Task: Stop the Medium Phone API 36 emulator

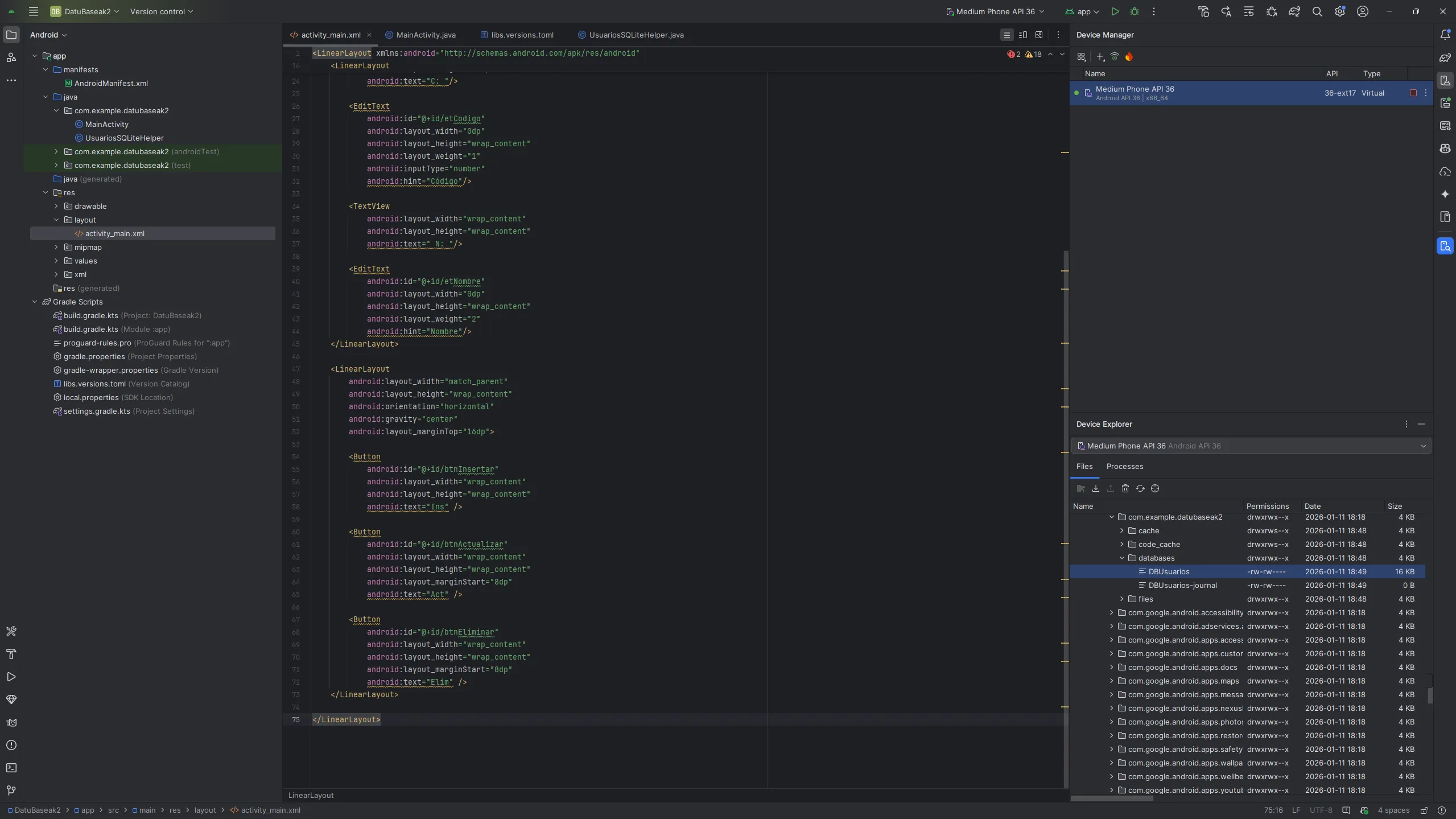Action: tap(1413, 93)
